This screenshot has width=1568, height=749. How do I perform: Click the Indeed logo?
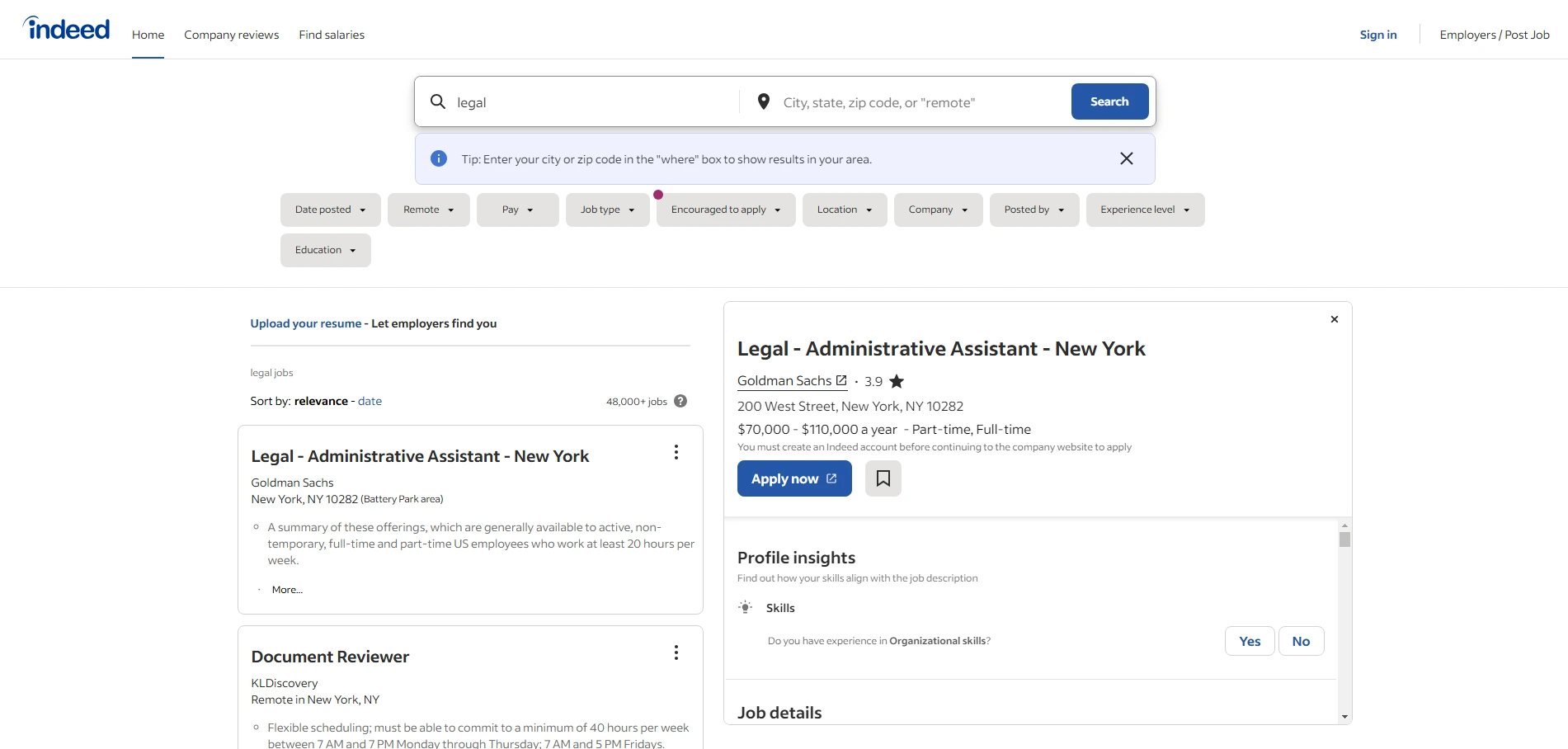tap(66, 29)
